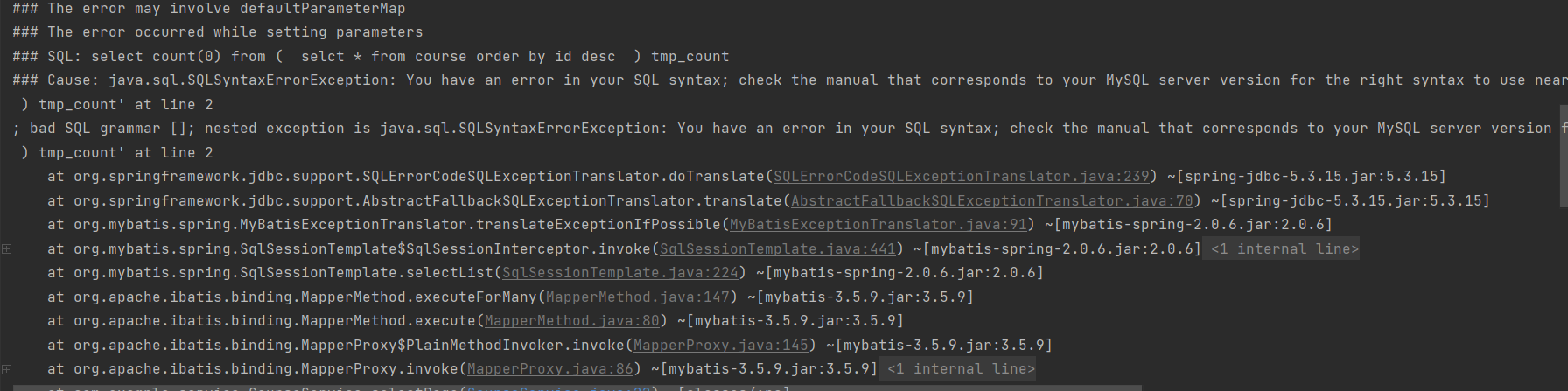This screenshot has width=1568, height=391.
Task: Open AbstractFallbackSQLExceptionTranslator.java:70 link
Action: [992, 201]
